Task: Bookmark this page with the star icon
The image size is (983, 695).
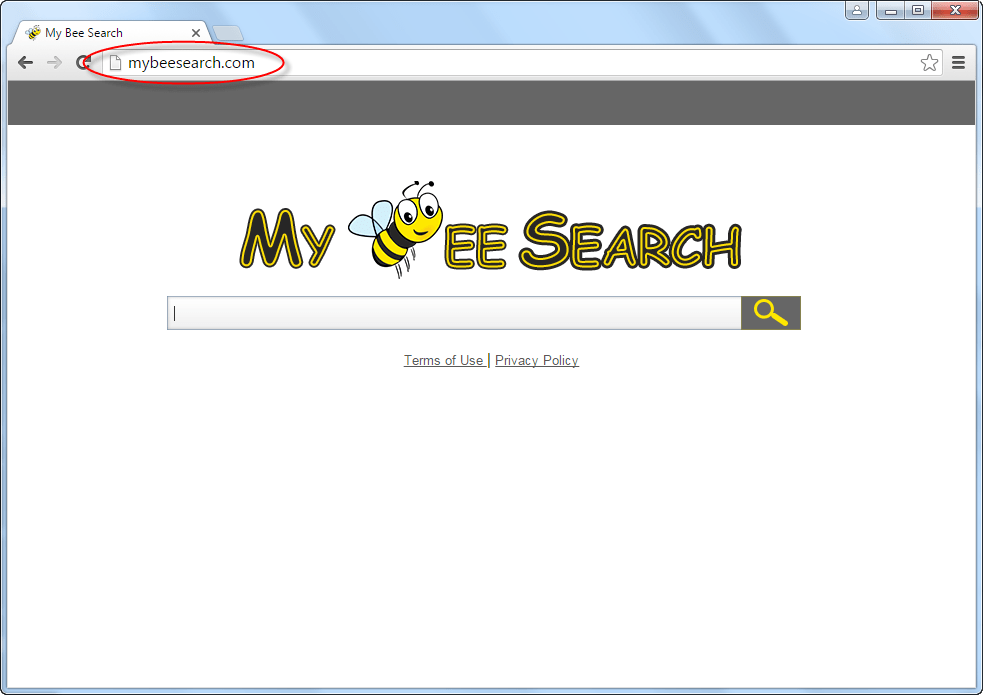Action: coord(929,63)
